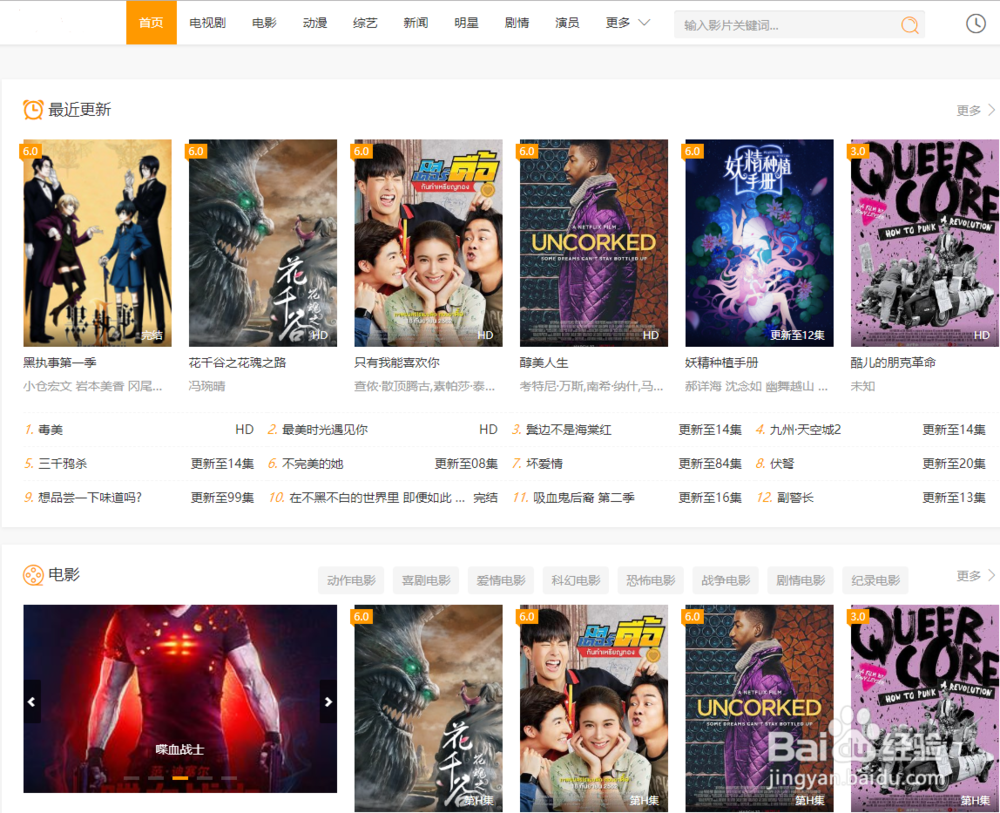The height and width of the screenshot is (813, 1000).
Task: Switch to the 电视剧 tab
Action: (207, 23)
